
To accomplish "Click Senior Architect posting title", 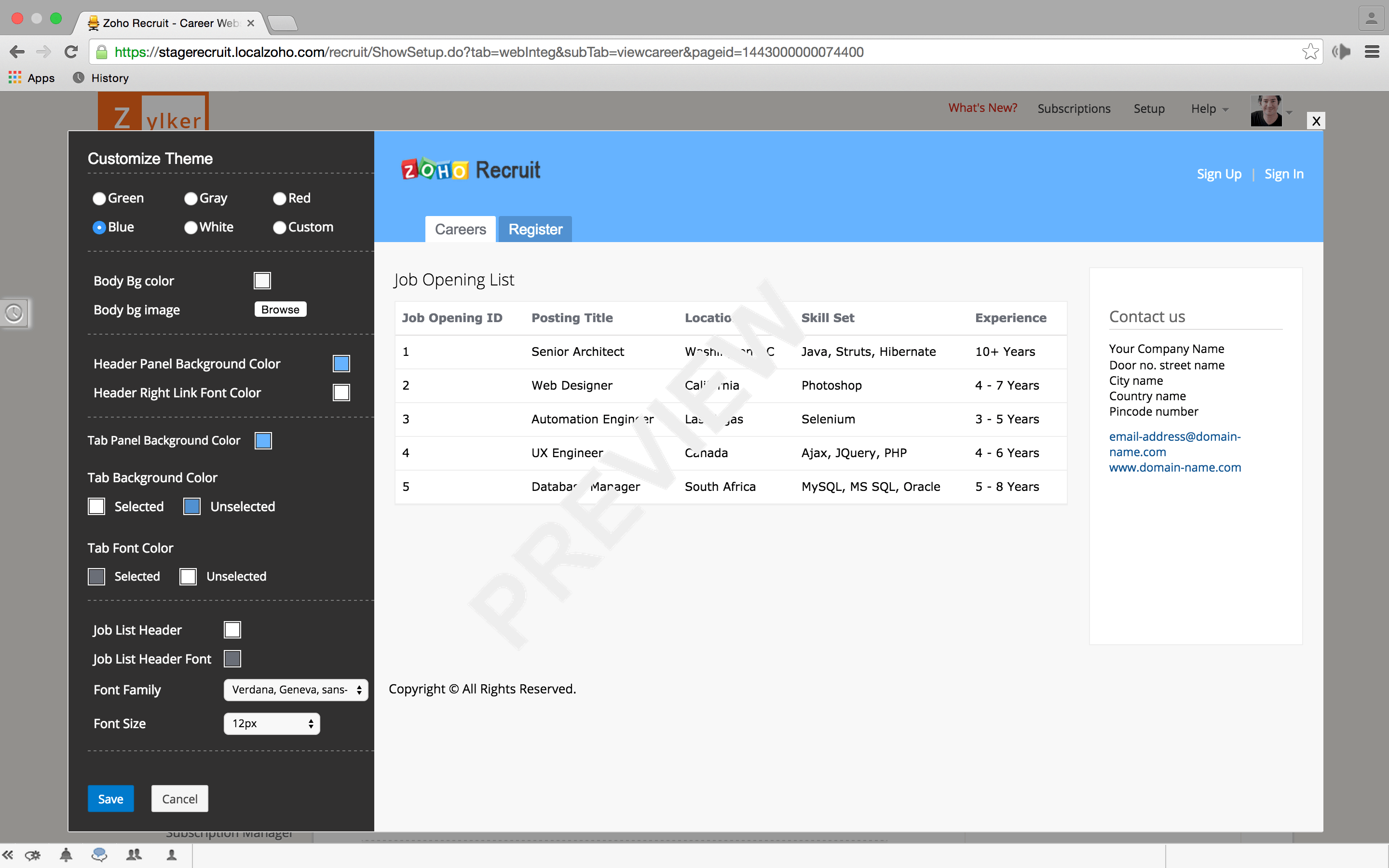I will coord(577,352).
